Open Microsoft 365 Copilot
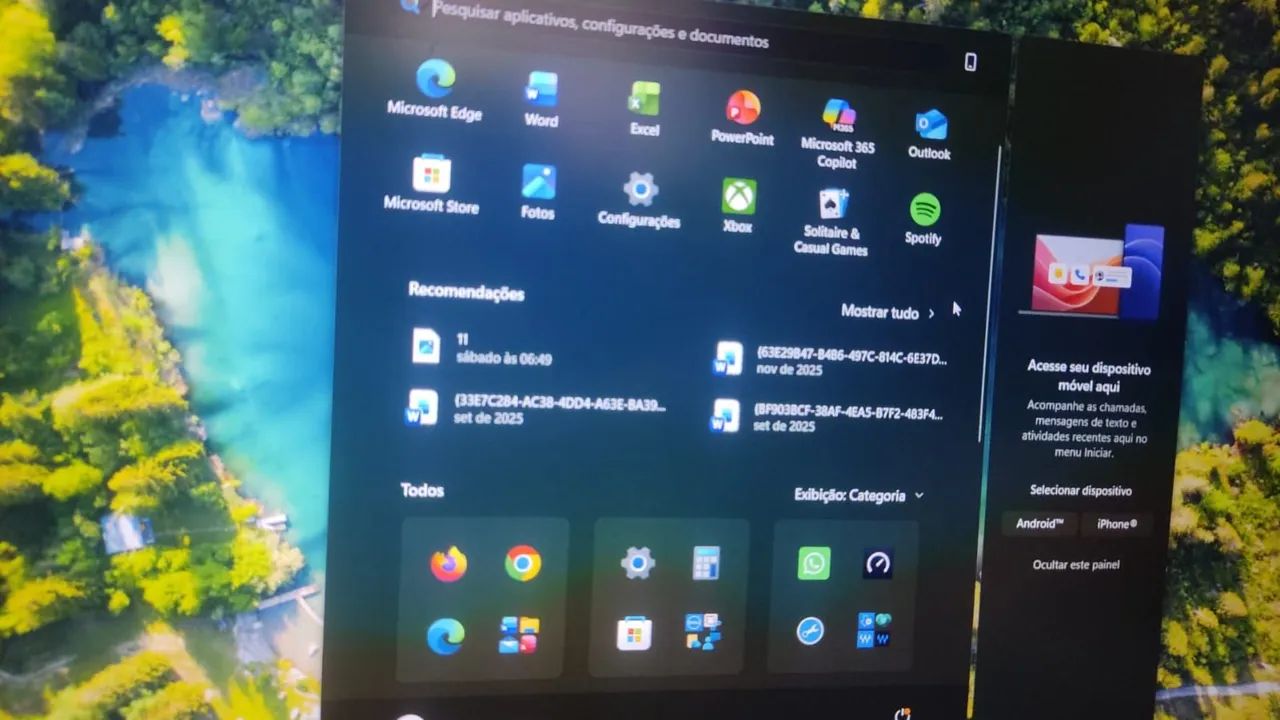This screenshot has width=1280, height=720. [838, 133]
